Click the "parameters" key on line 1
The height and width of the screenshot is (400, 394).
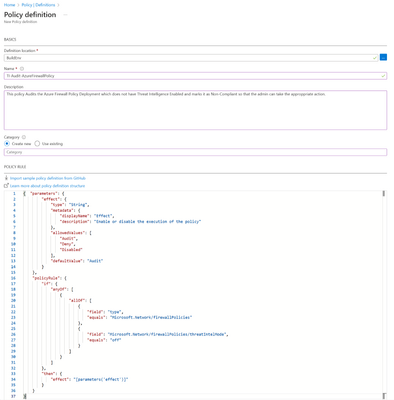click(x=44, y=193)
